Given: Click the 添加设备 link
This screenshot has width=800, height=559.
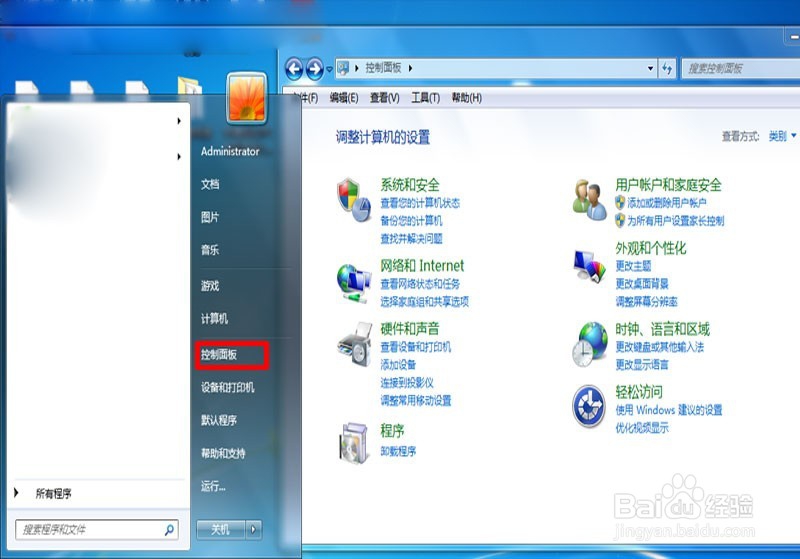Looking at the screenshot, I should click(x=398, y=365).
